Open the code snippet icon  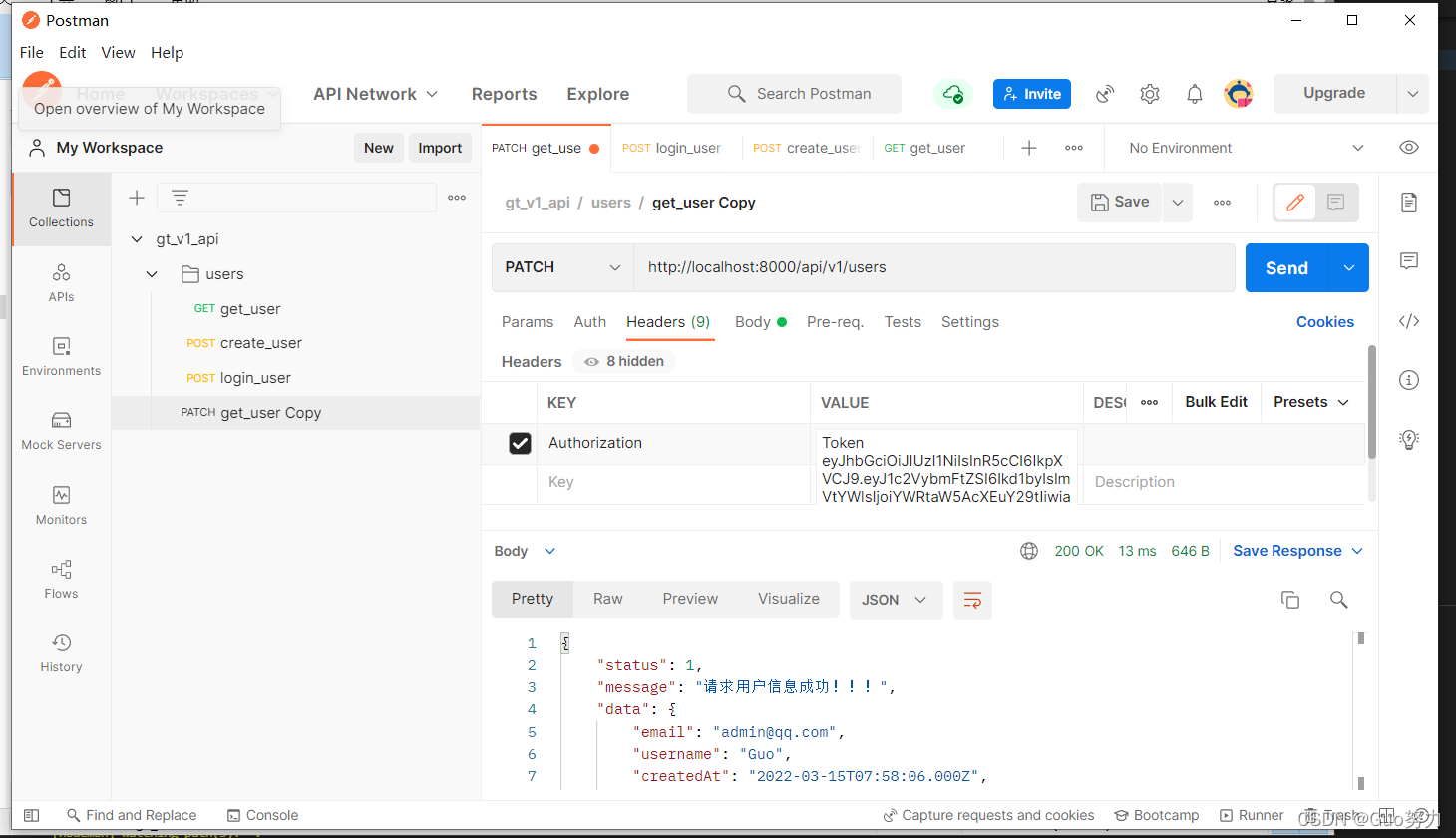tap(1409, 321)
